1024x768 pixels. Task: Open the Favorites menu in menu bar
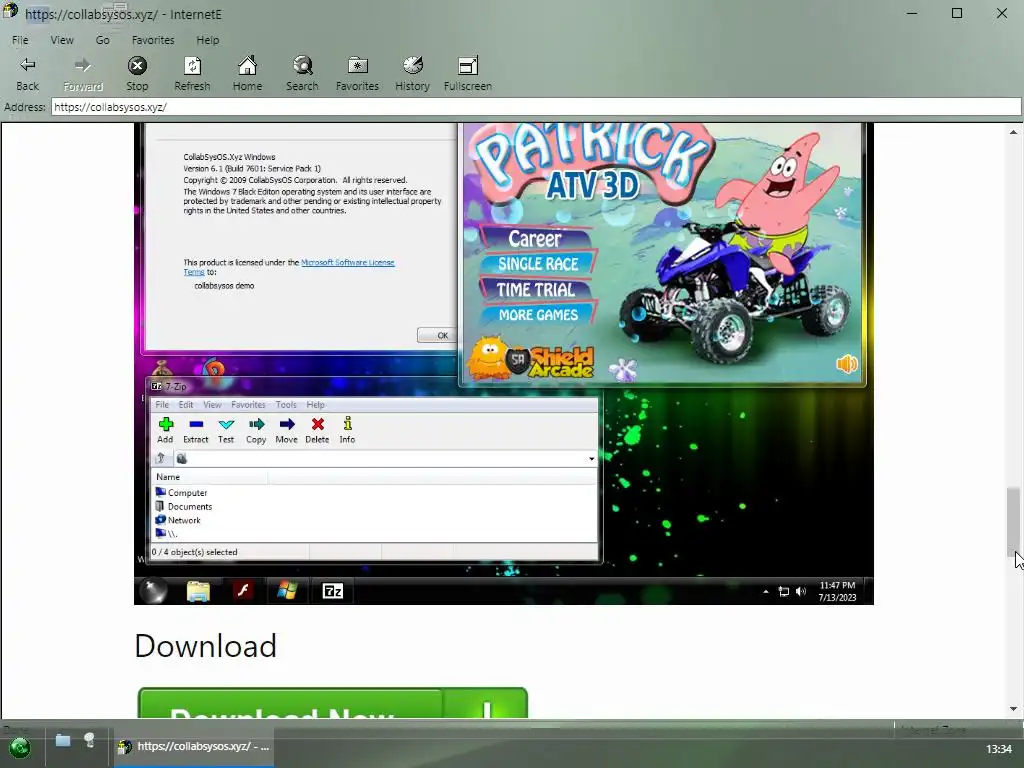click(x=153, y=40)
